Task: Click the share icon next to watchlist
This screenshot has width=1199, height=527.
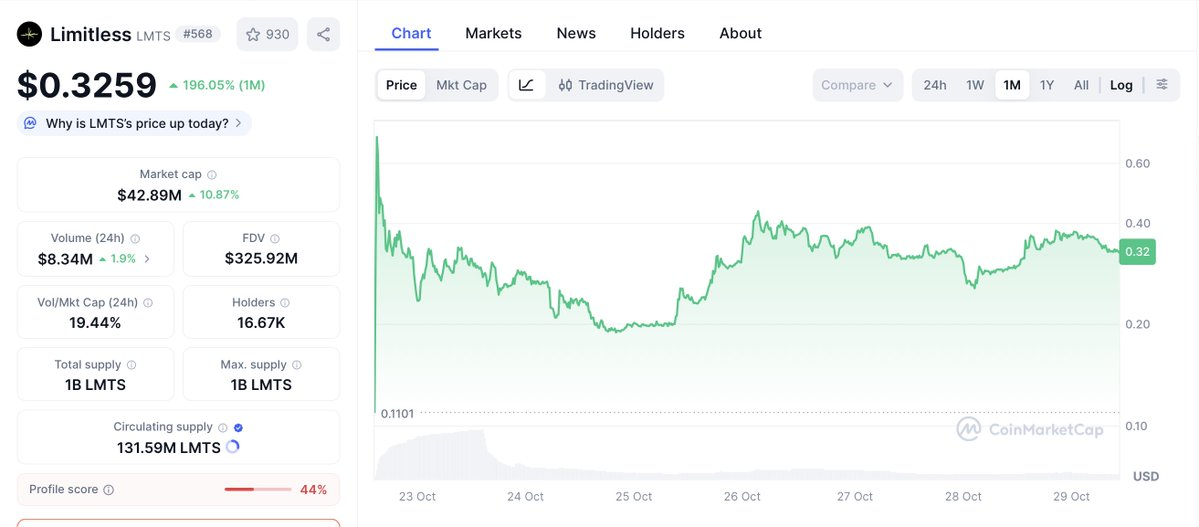Action: pos(323,34)
